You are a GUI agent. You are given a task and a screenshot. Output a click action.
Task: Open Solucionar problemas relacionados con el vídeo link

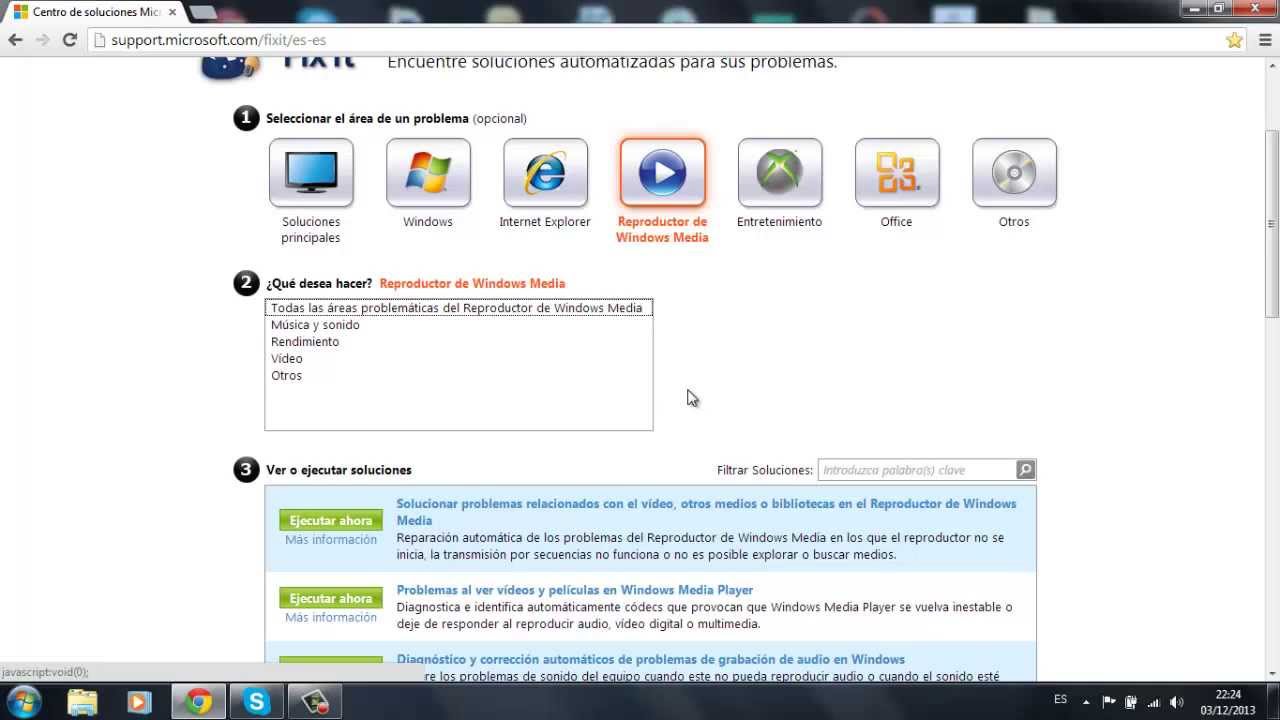click(706, 512)
